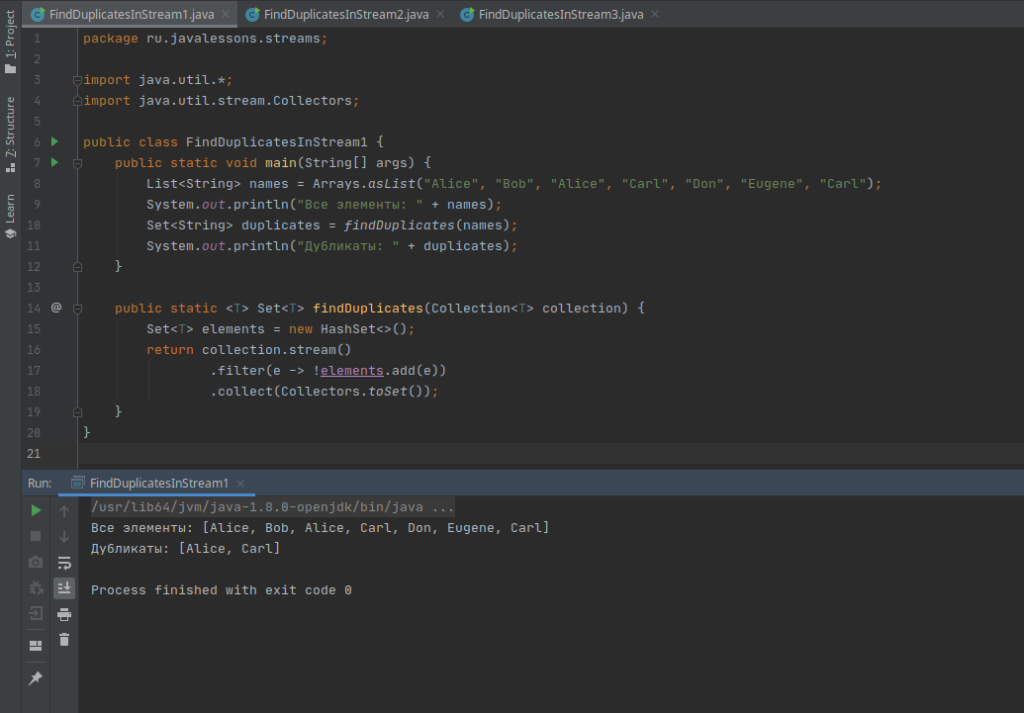
Task: Rerun FindDuplicatesInStream1 with the green play button
Action: pyautogui.click(x=36, y=511)
